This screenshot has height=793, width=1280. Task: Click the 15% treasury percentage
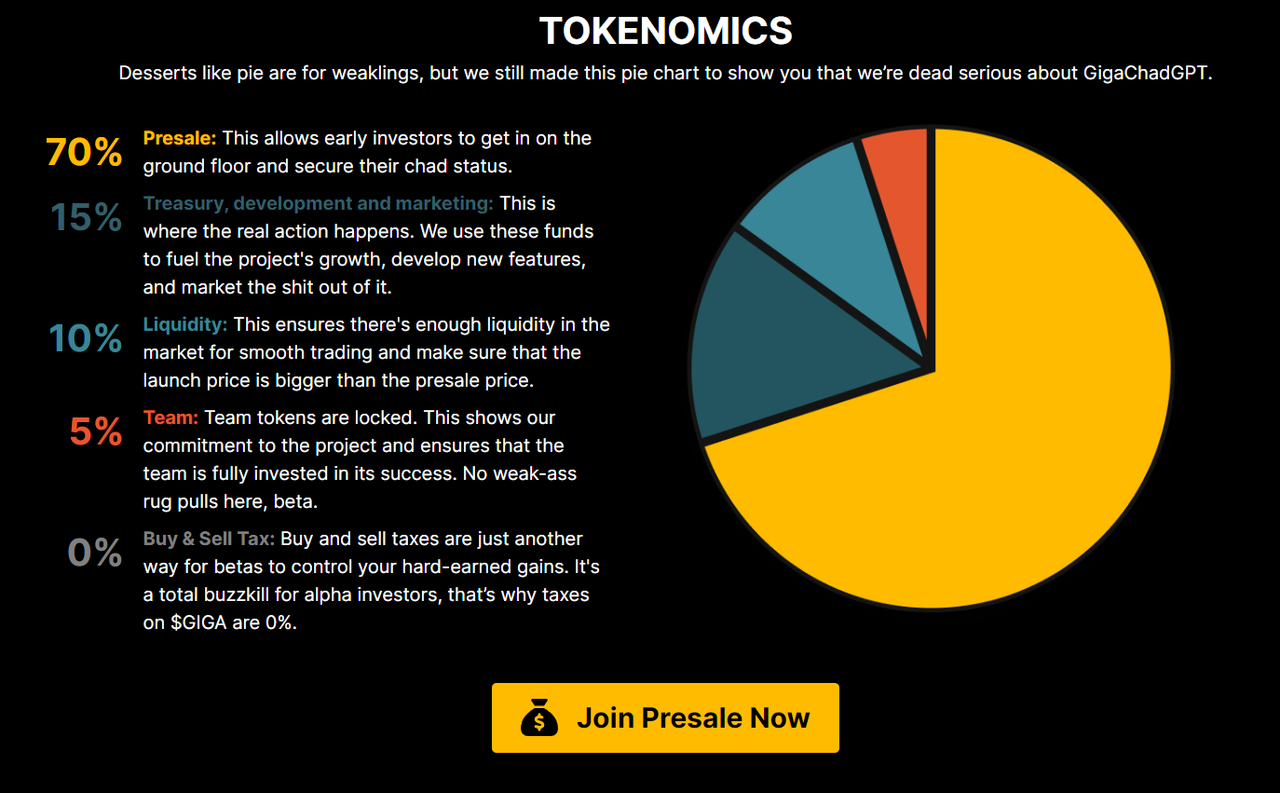(x=86, y=218)
